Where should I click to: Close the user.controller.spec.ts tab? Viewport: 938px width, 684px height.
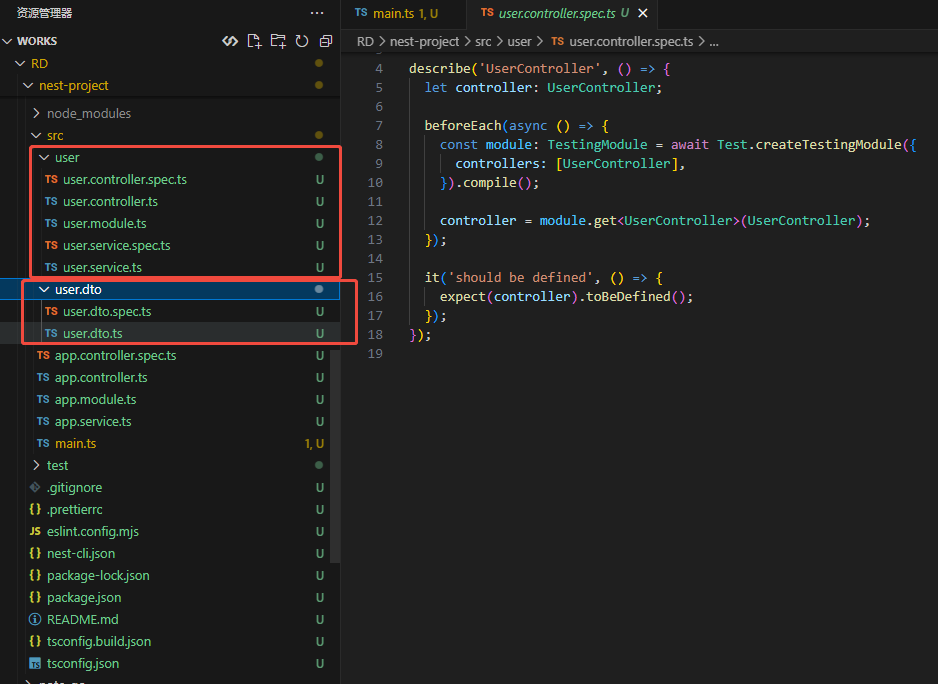click(643, 13)
